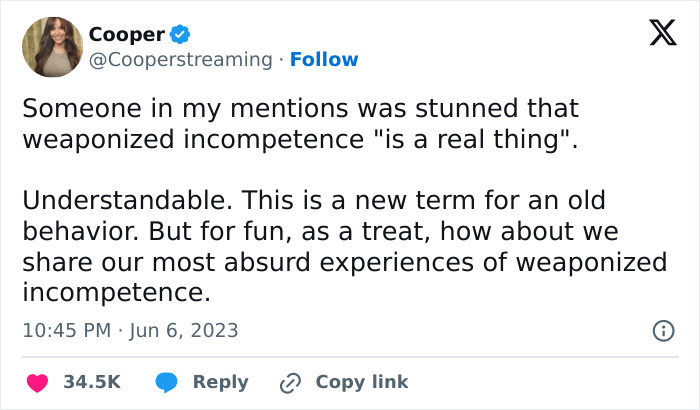Like the tweet with the heart icon
This screenshot has height=410, width=700.
tap(37, 382)
